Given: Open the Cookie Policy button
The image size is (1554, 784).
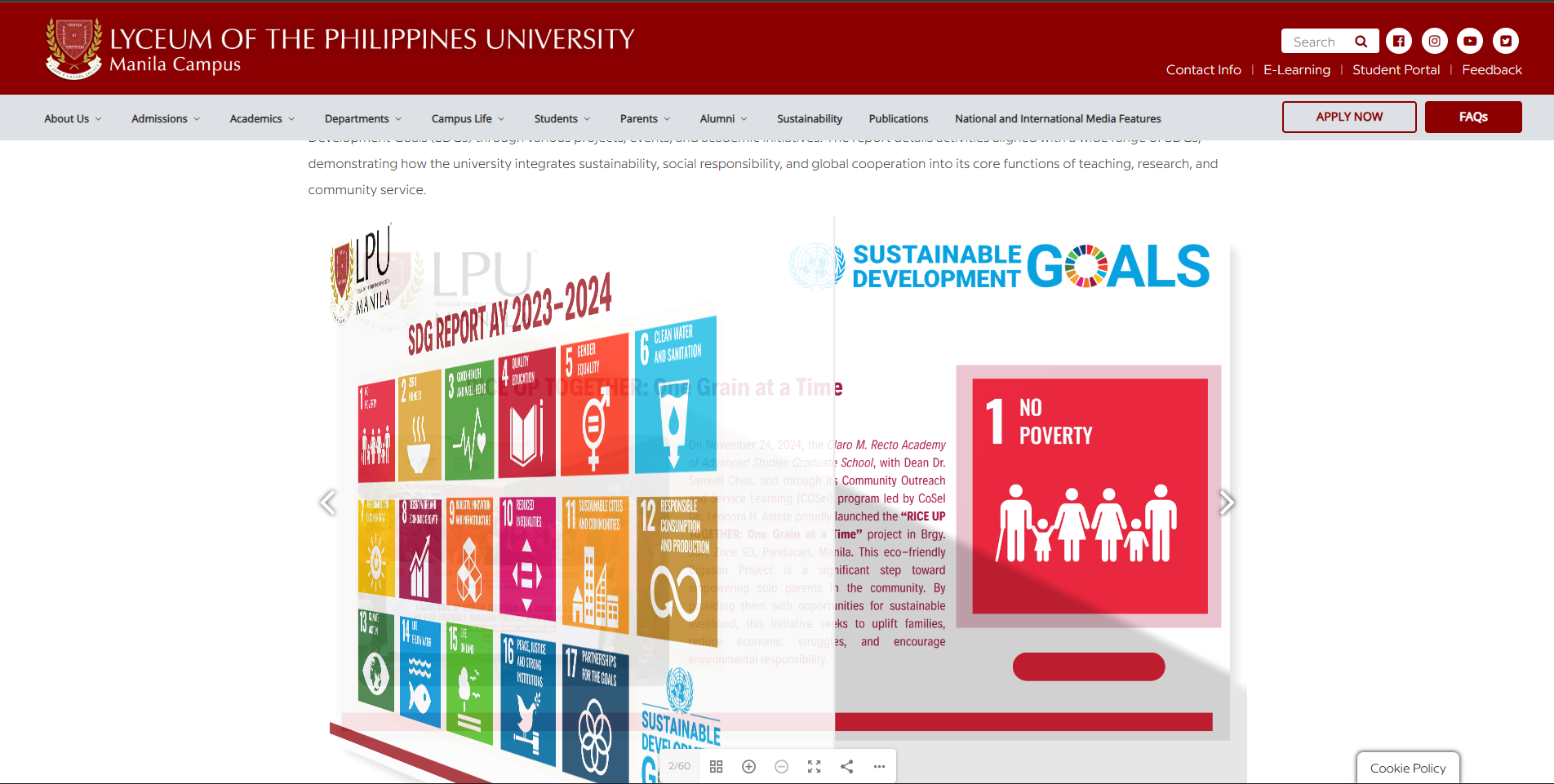Looking at the screenshot, I should pyautogui.click(x=1408, y=768).
